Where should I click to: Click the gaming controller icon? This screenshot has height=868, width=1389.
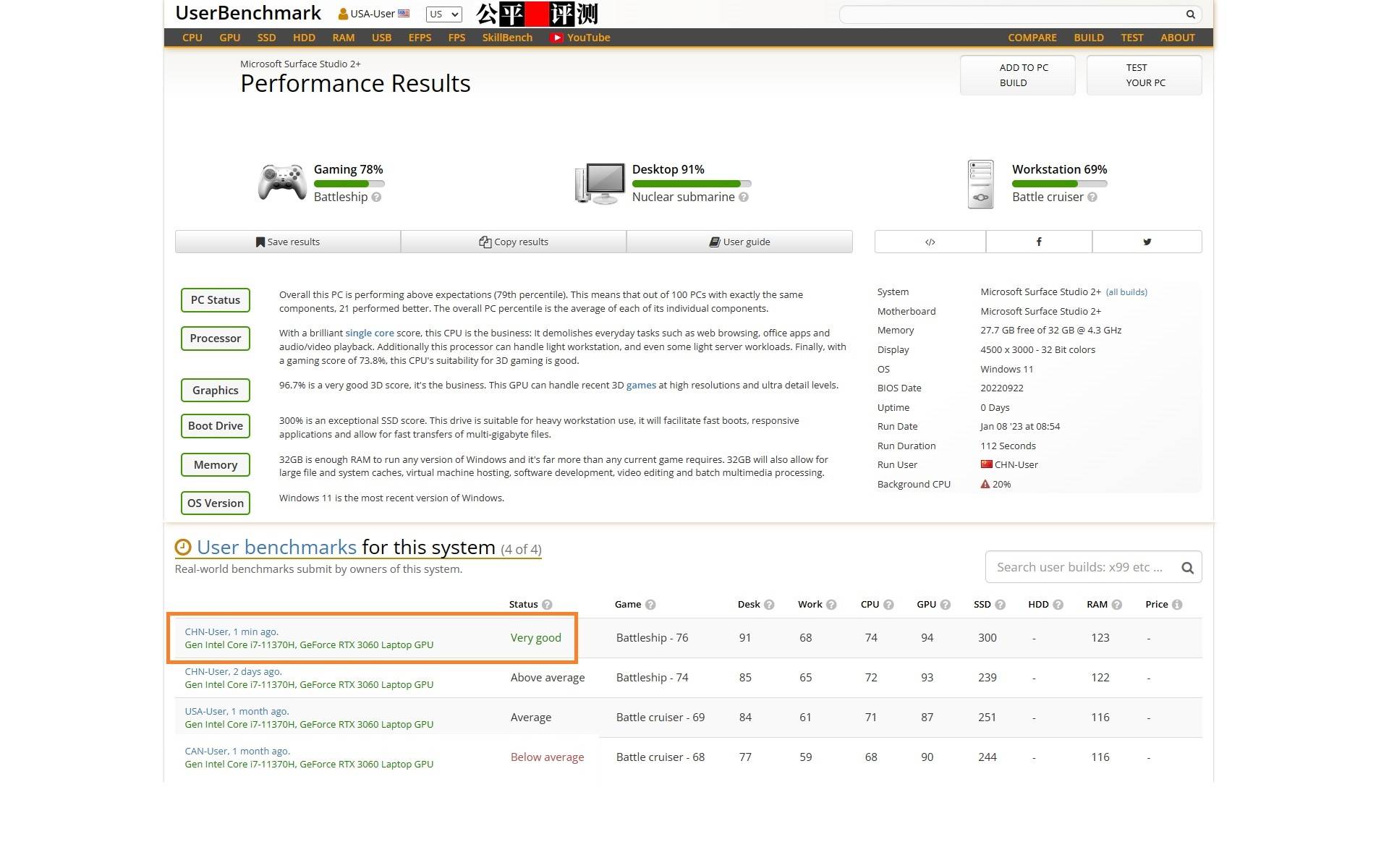click(x=281, y=182)
